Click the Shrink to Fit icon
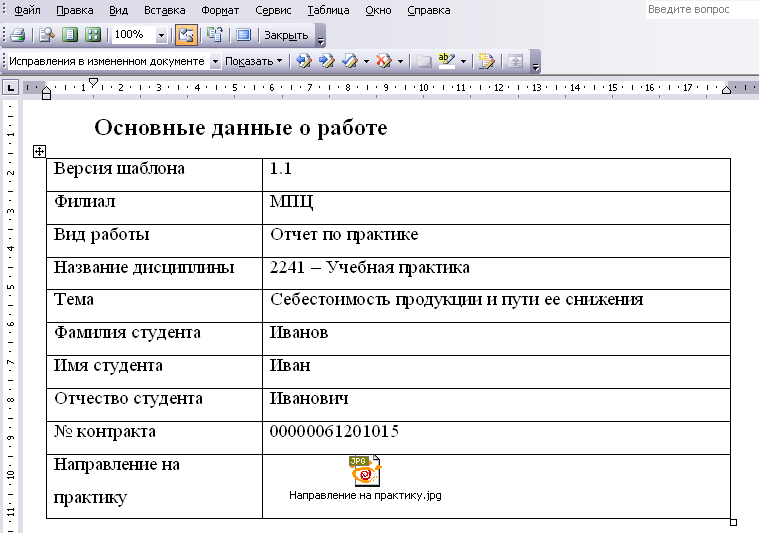The width and height of the screenshot is (759, 533). tap(214, 35)
